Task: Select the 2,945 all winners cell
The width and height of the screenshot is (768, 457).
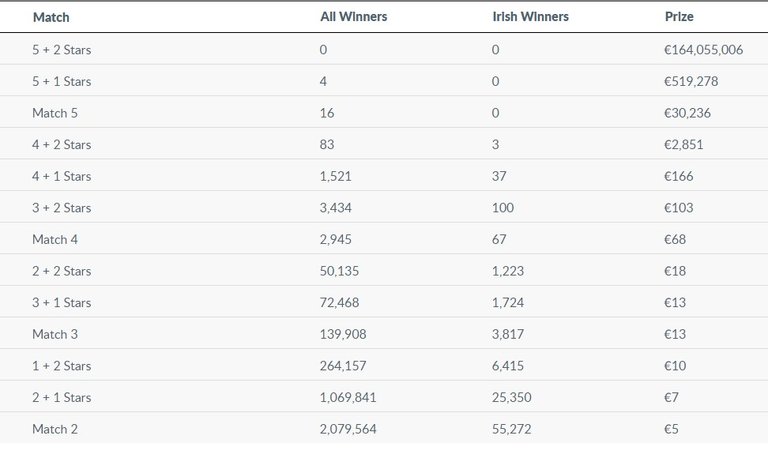Action: tap(336, 239)
